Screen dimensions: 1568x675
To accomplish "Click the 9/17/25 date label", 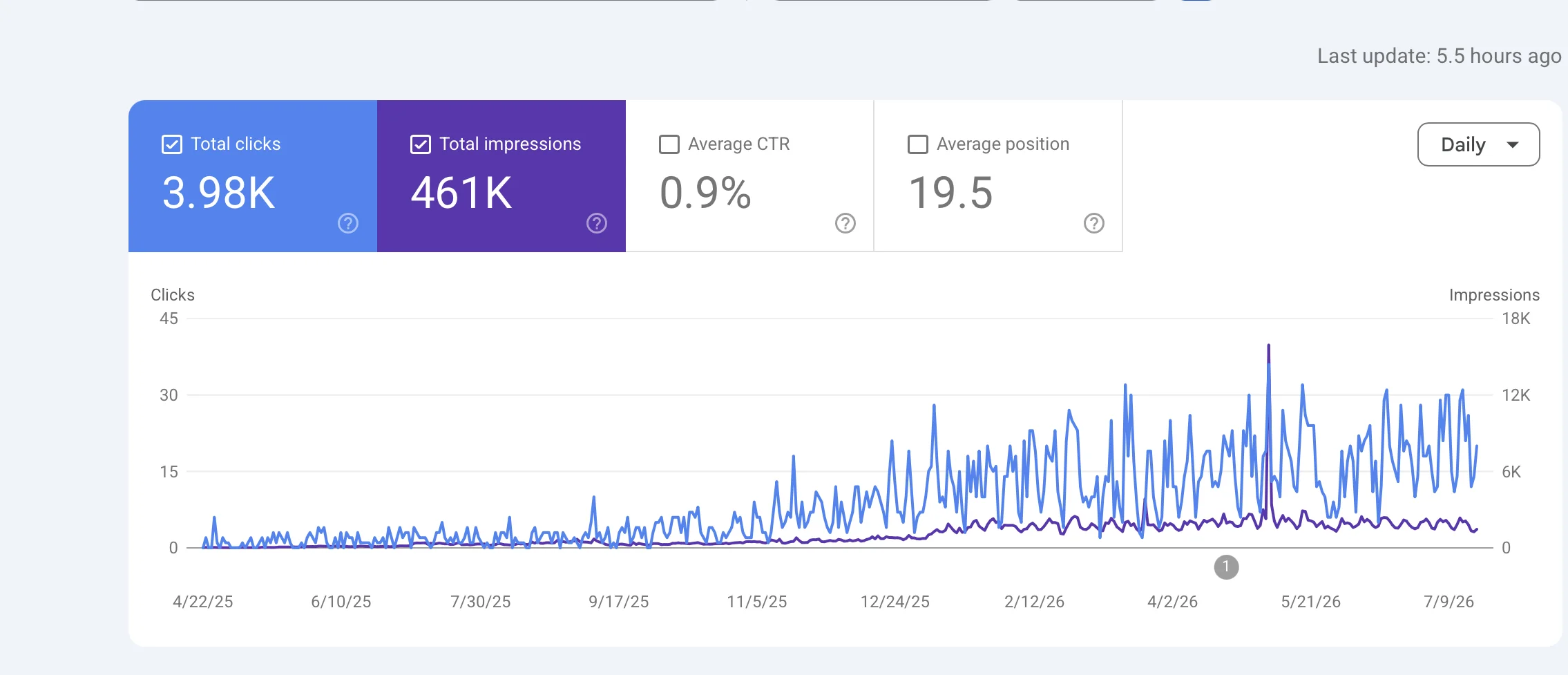I will tap(619, 602).
